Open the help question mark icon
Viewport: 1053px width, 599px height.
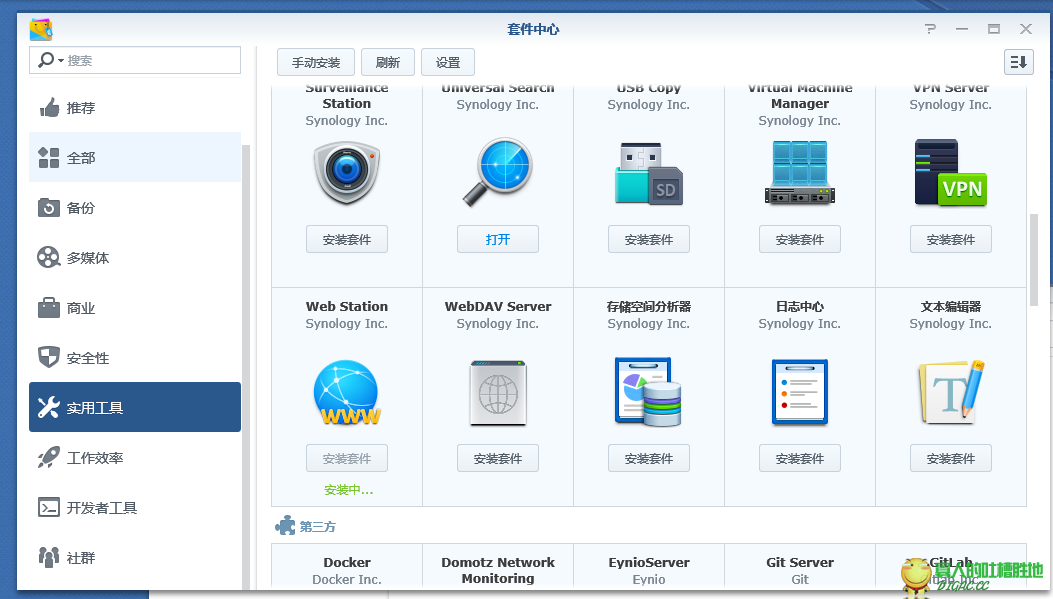(x=930, y=29)
